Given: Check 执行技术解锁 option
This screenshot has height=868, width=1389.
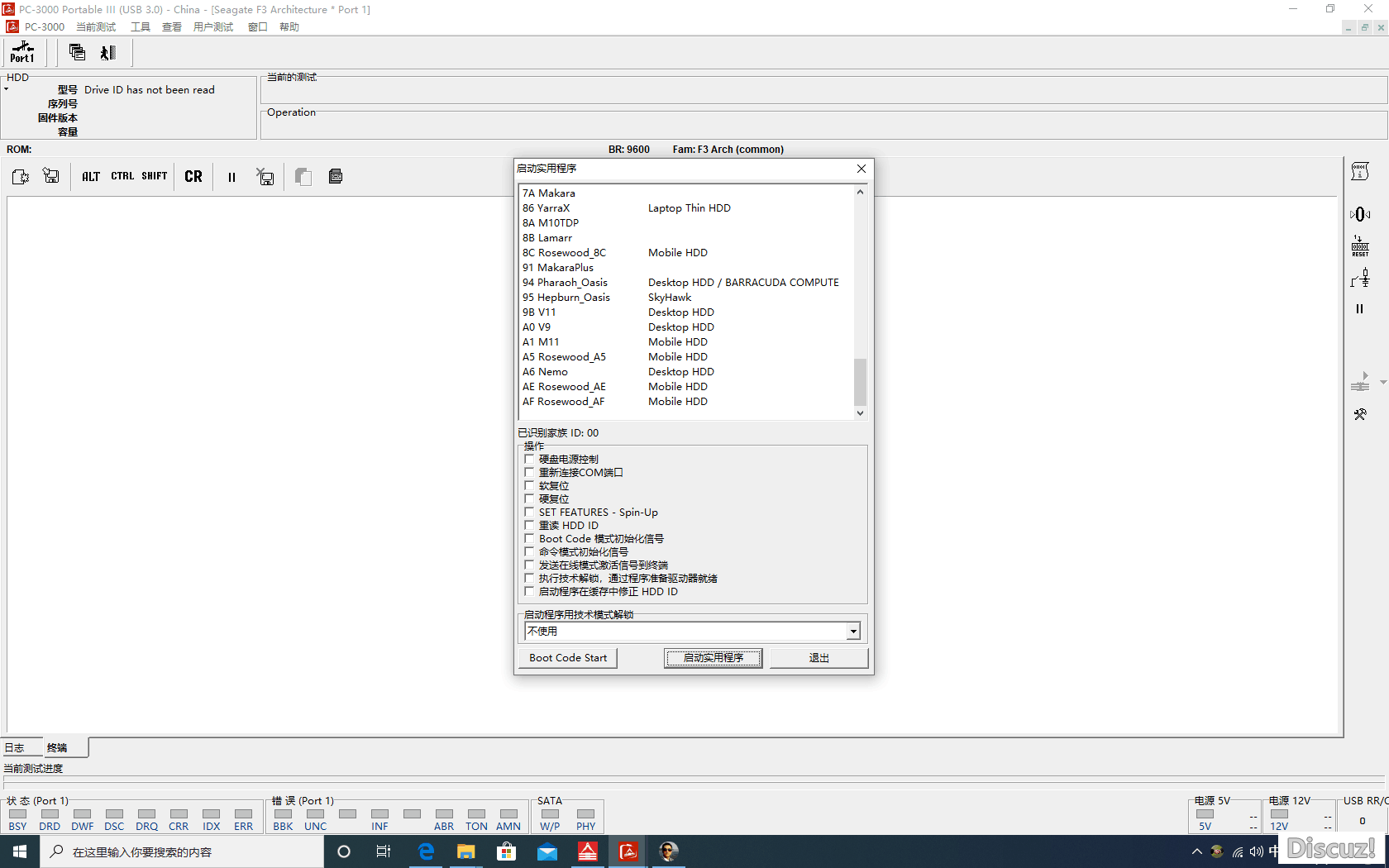Looking at the screenshot, I should (x=529, y=578).
